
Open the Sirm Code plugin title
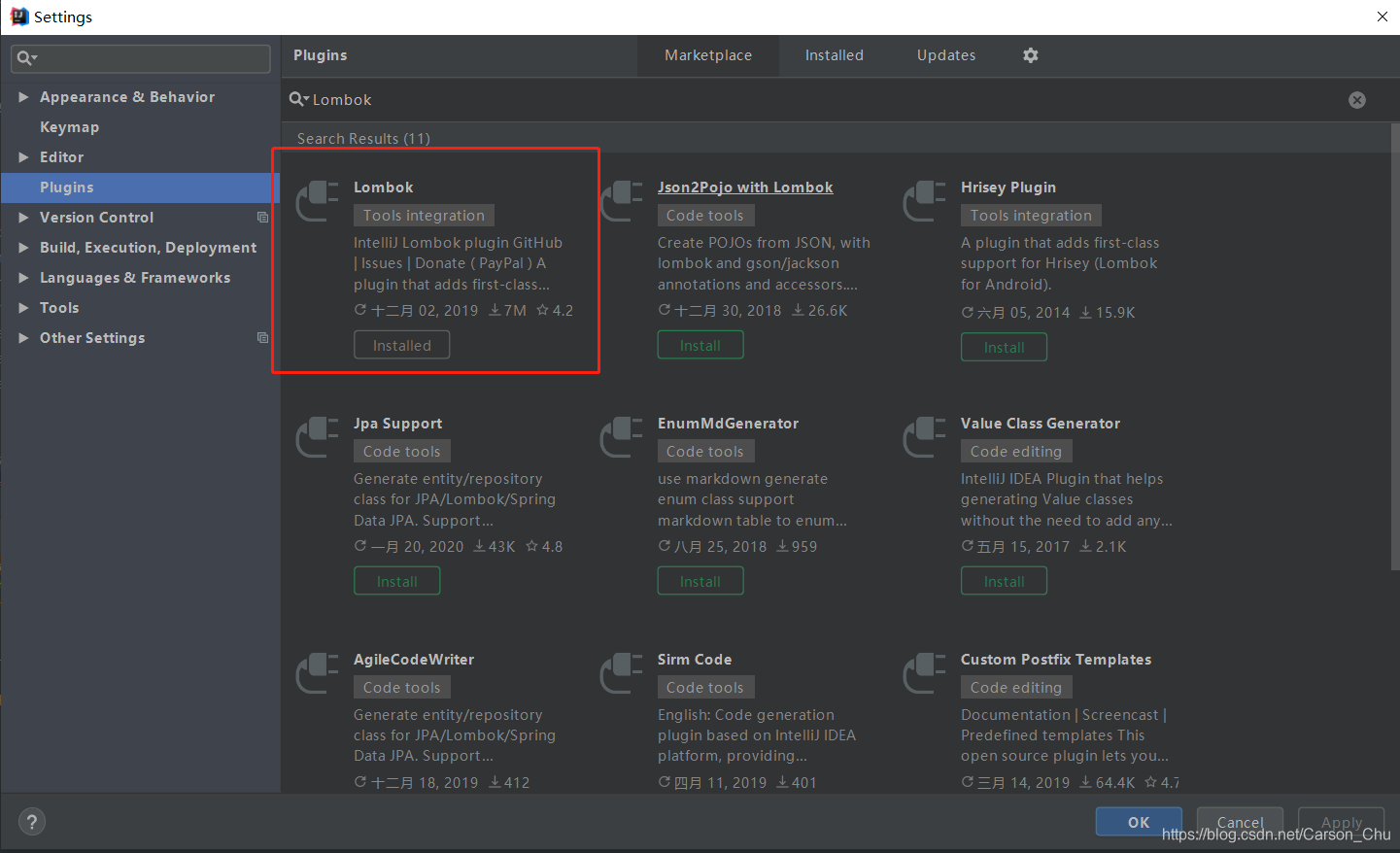tap(695, 660)
